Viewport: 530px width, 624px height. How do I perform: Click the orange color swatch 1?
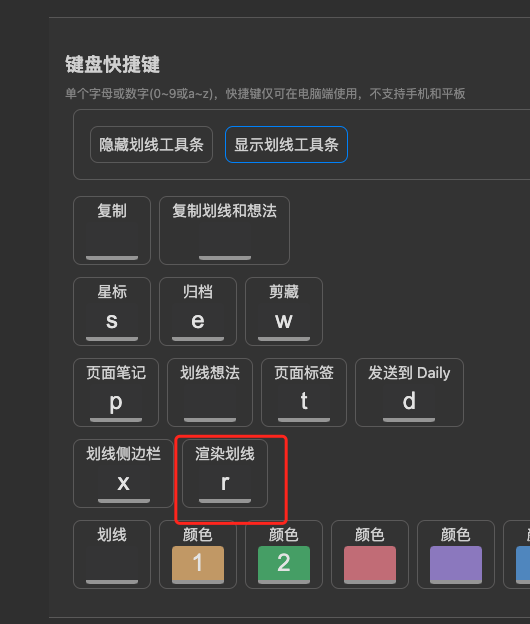198,566
